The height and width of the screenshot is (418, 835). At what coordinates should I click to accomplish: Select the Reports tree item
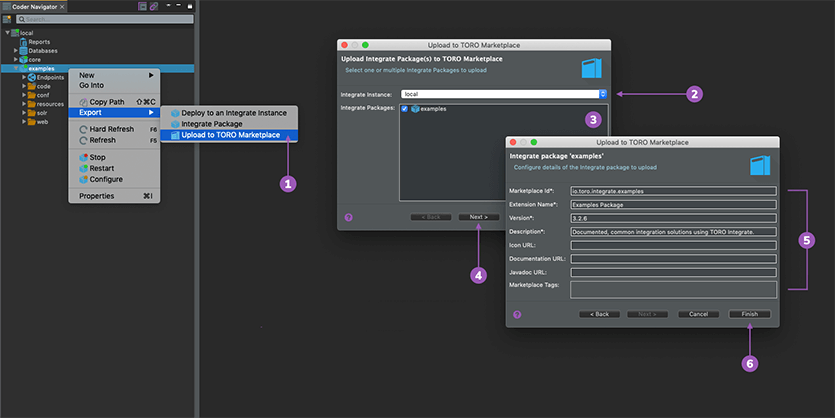pos(39,42)
